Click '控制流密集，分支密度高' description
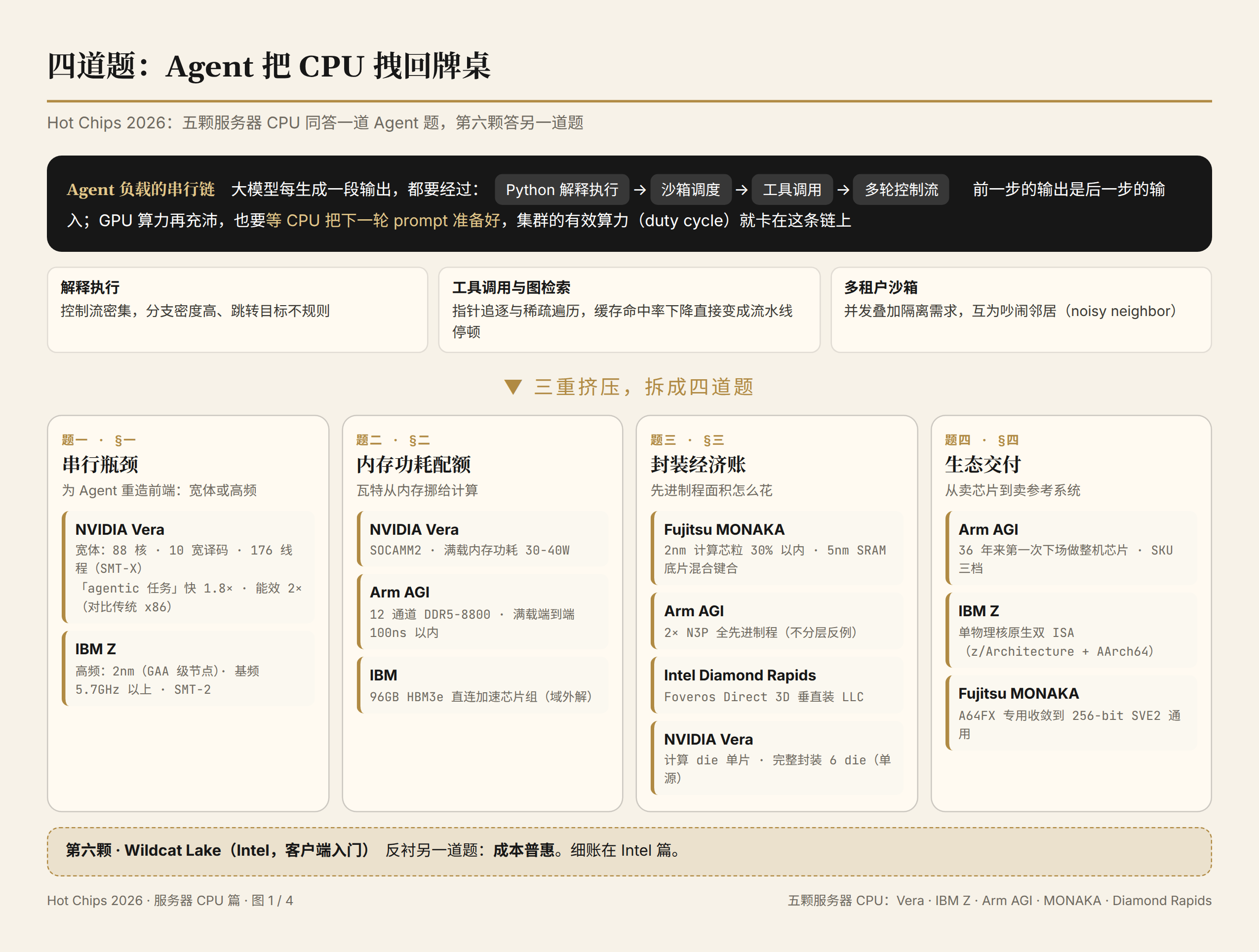Viewport: 1259px width, 952px height. (x=195, y=311)
